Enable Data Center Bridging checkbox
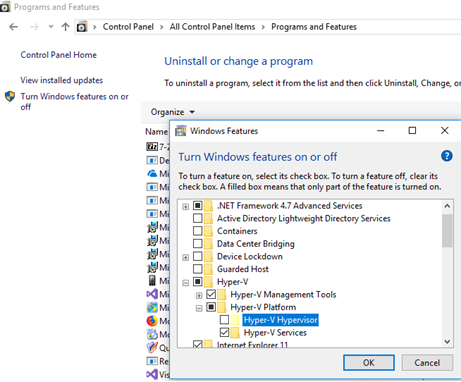The height and width of the screenshot is (382, 461). click(x=198, y=244)
